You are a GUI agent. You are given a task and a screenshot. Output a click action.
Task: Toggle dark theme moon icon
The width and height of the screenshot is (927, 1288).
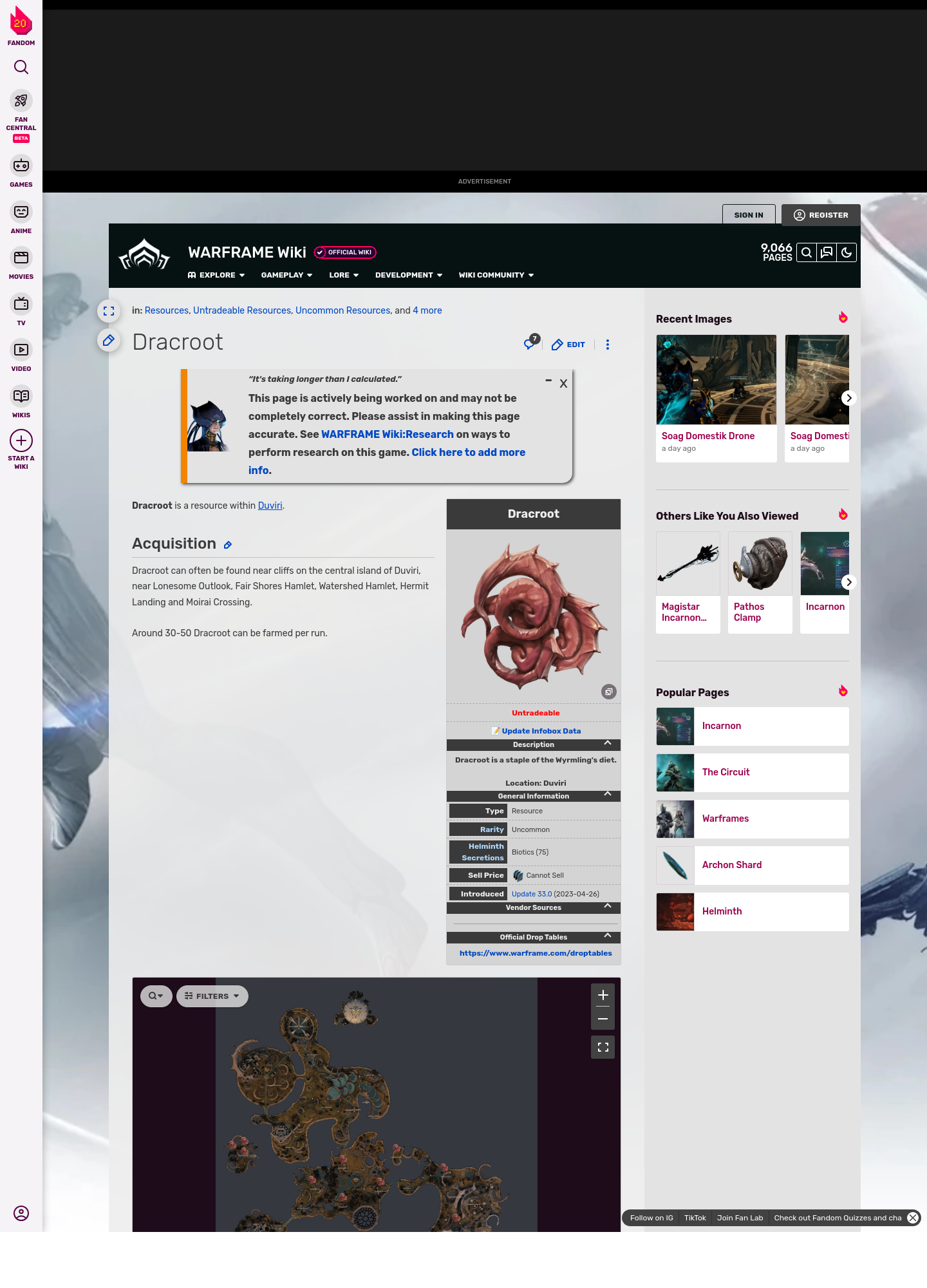tap(847, 252)
